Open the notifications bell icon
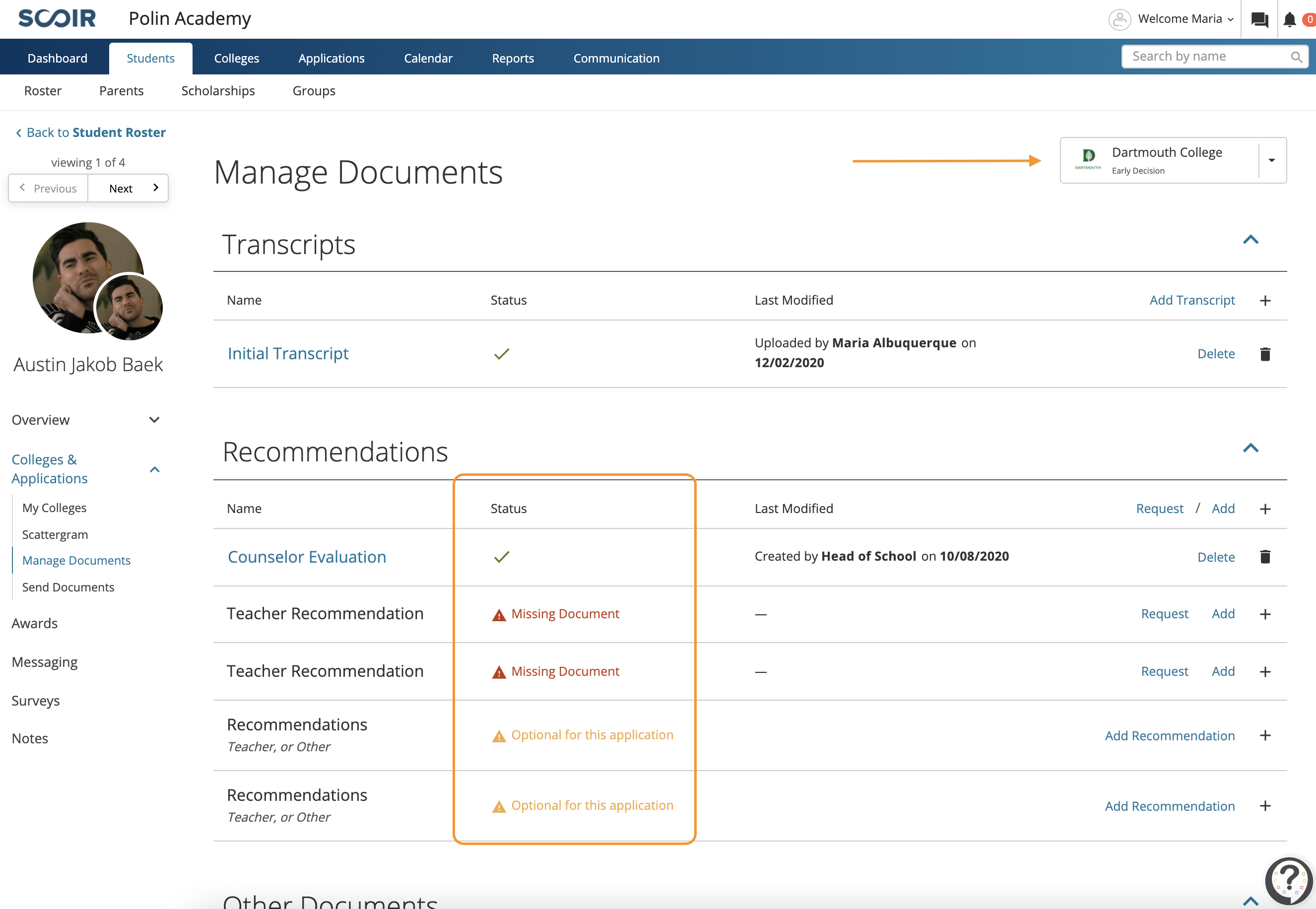 coord(1290,20)
